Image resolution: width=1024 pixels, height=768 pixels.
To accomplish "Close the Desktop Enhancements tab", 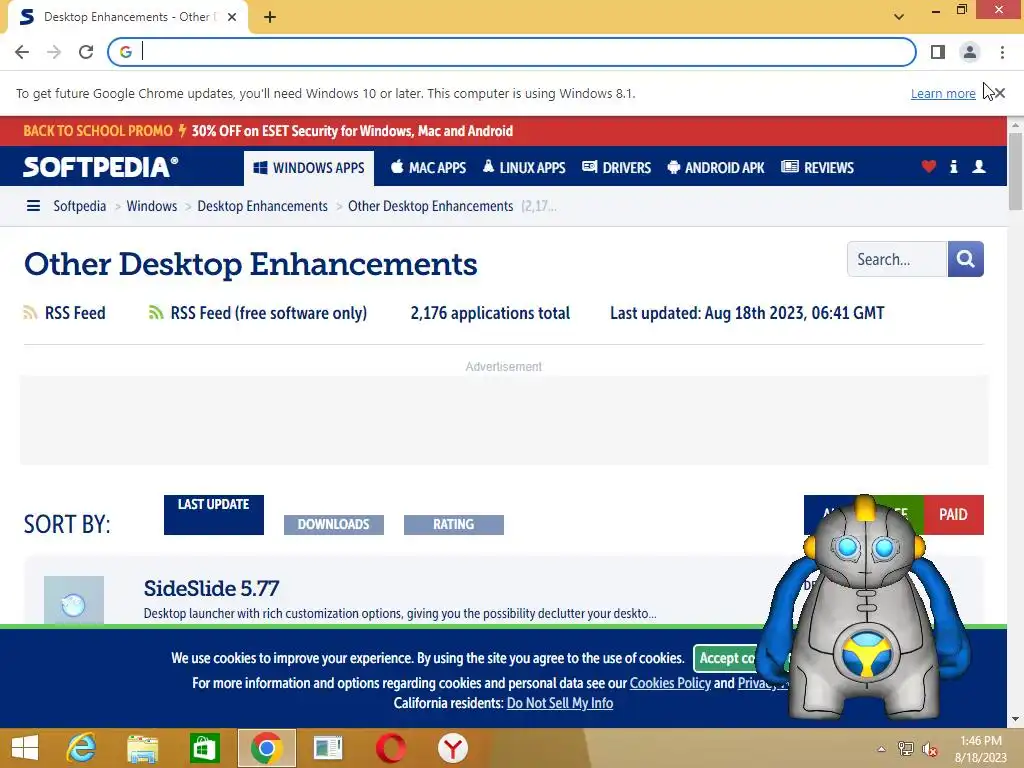I will (232, 17).
